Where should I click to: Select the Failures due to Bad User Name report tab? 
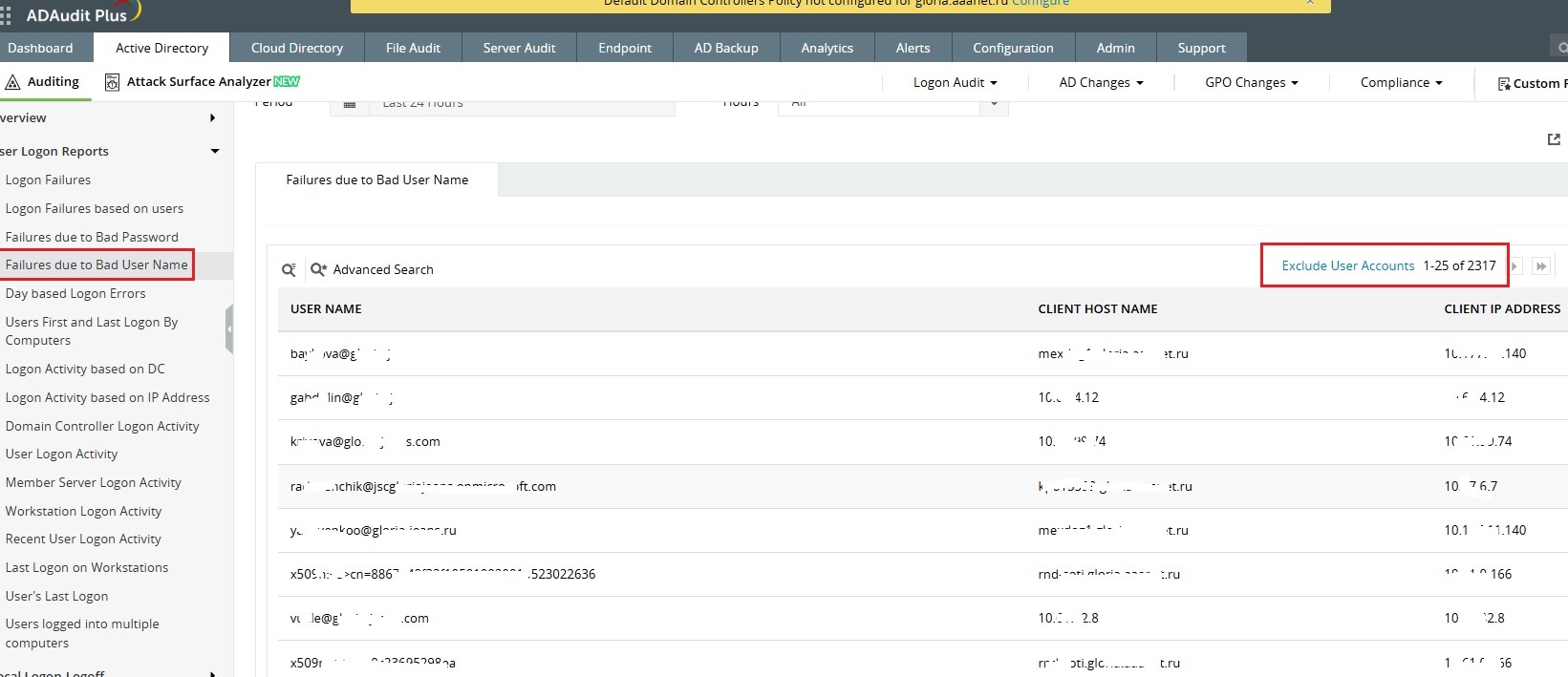[x=377, y=180]
